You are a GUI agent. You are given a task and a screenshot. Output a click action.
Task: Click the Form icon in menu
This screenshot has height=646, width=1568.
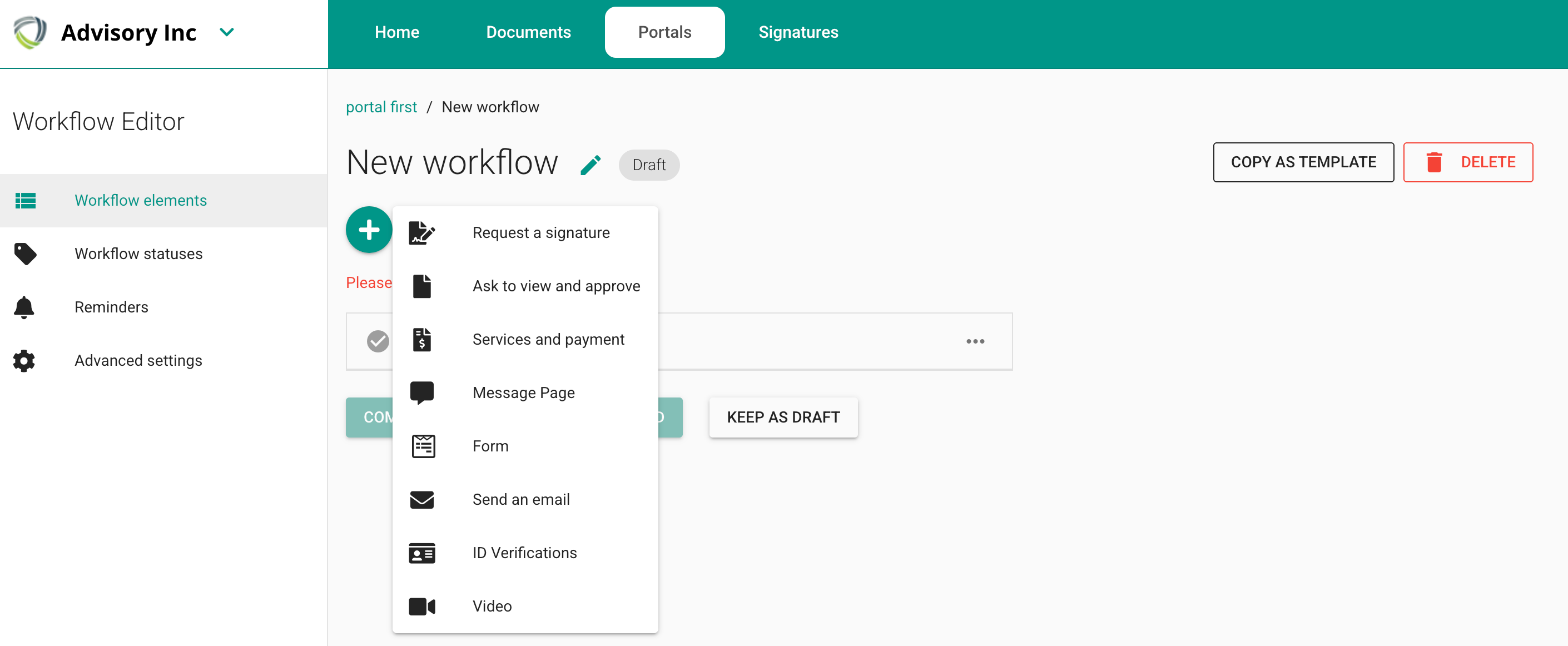(x=423, y=446)
